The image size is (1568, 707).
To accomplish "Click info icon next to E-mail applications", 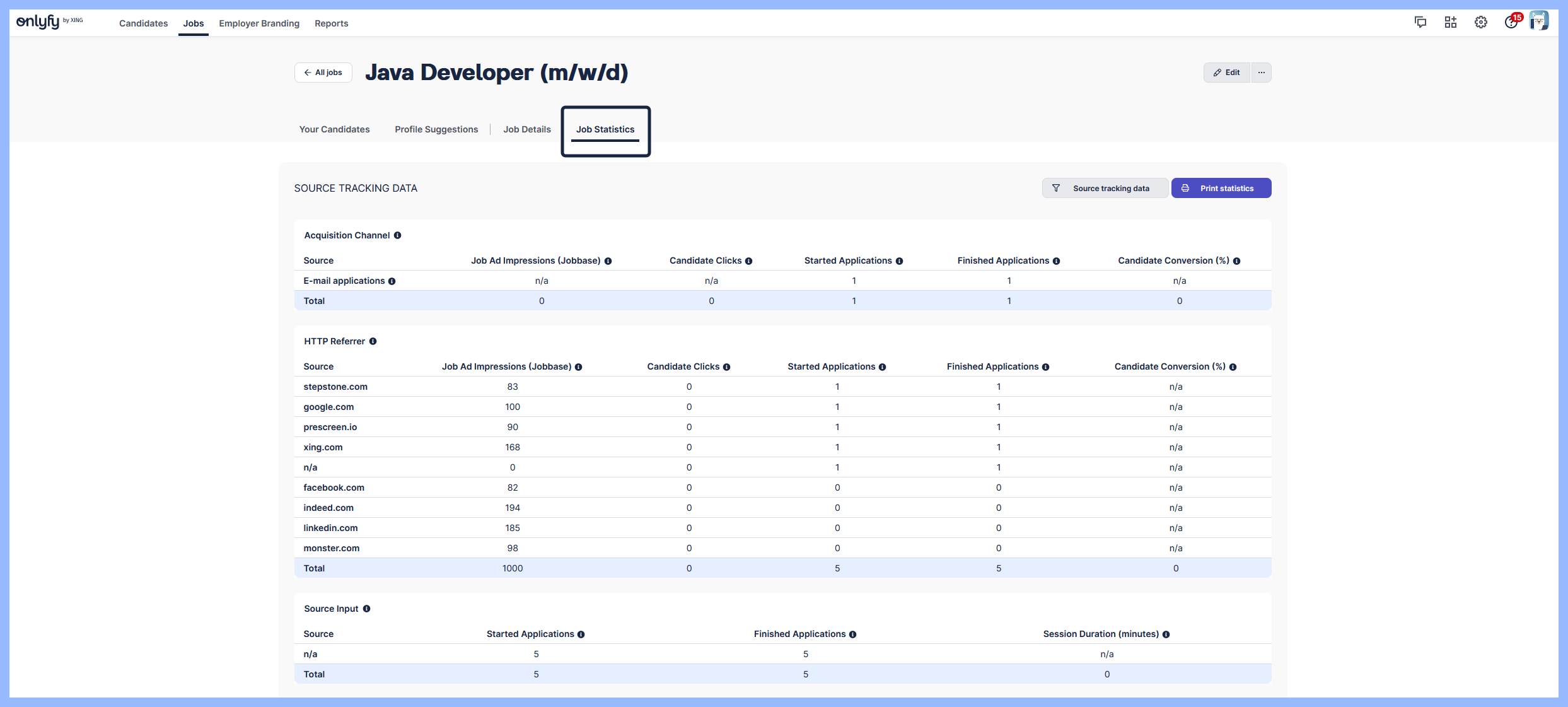I will pos(392,281).
